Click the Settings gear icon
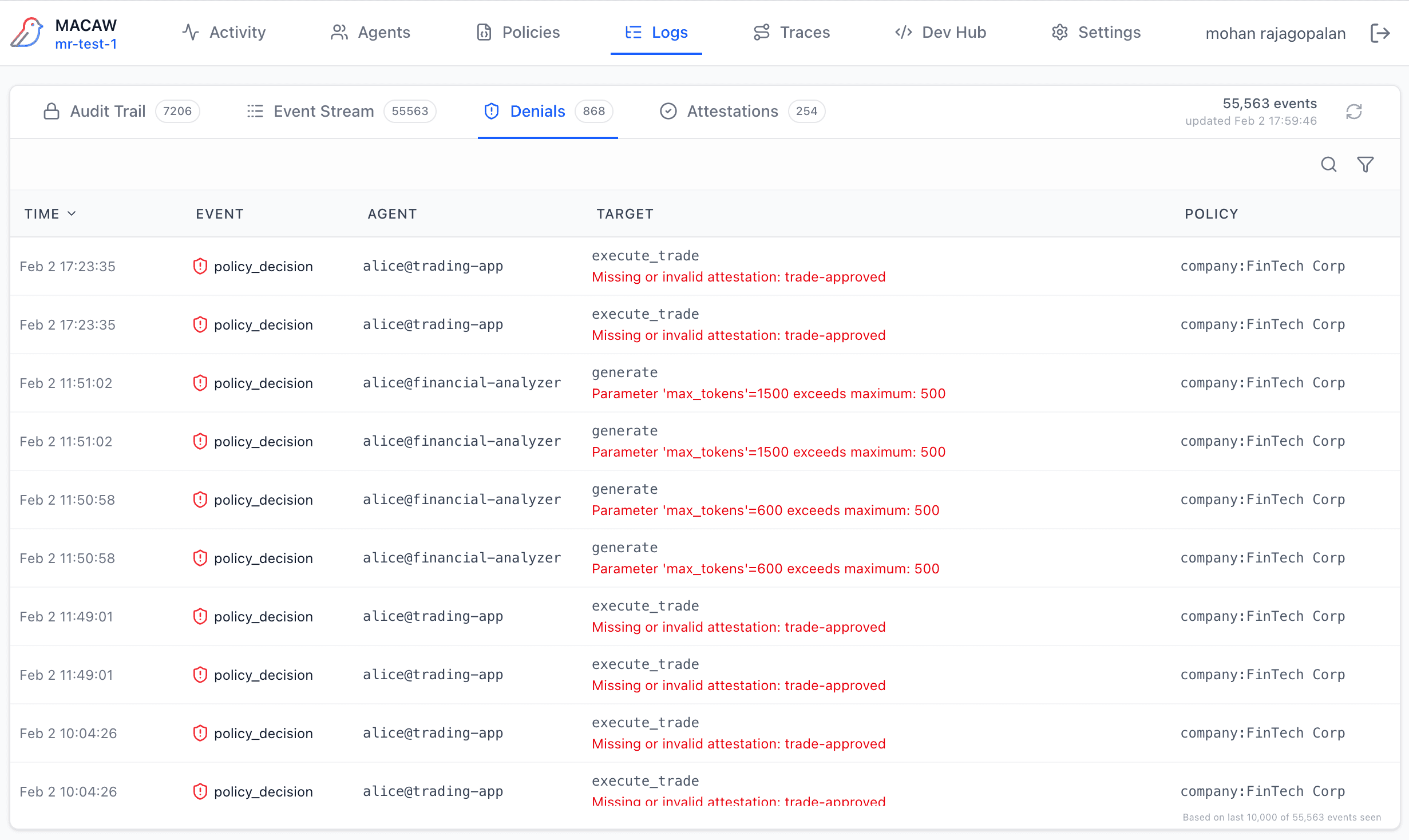 1059,33
